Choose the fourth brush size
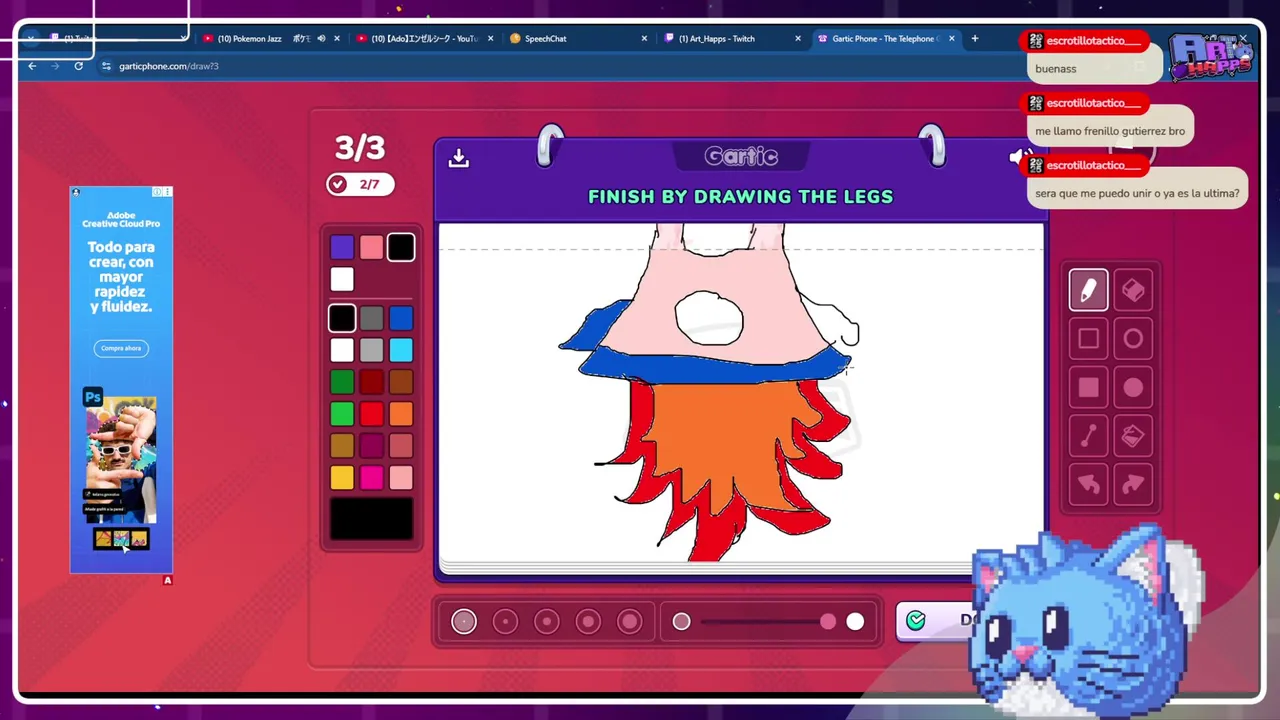The height and width of the screenshot is (720, 1280). [x=588, y=622]
